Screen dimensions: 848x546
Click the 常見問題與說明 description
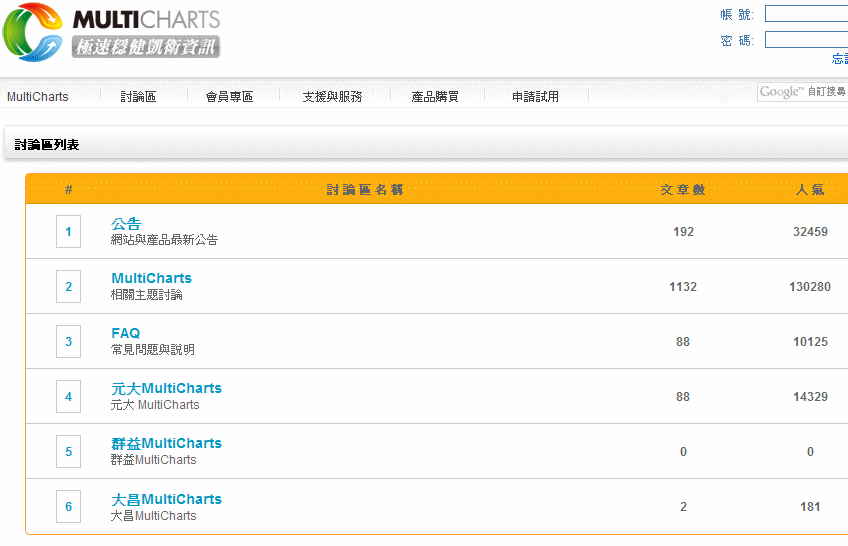(x=153, y=350)
